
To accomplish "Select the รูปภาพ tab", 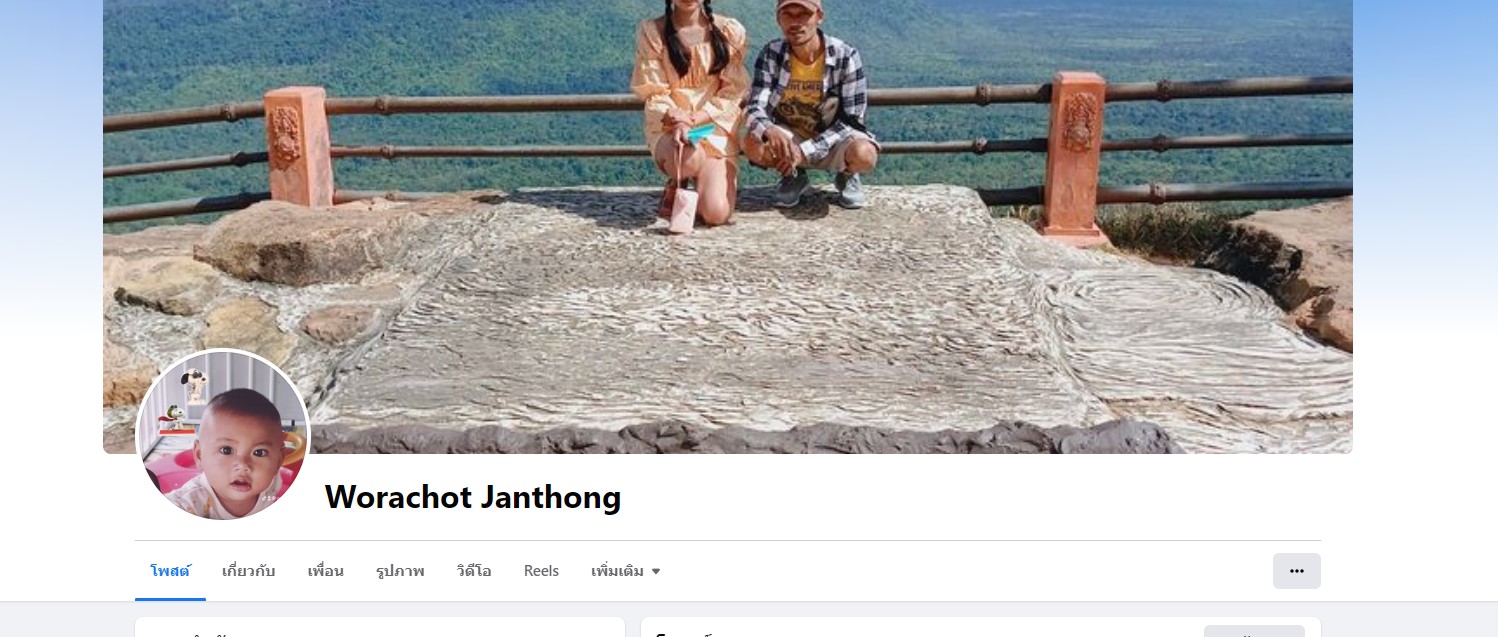I will 400,571.
